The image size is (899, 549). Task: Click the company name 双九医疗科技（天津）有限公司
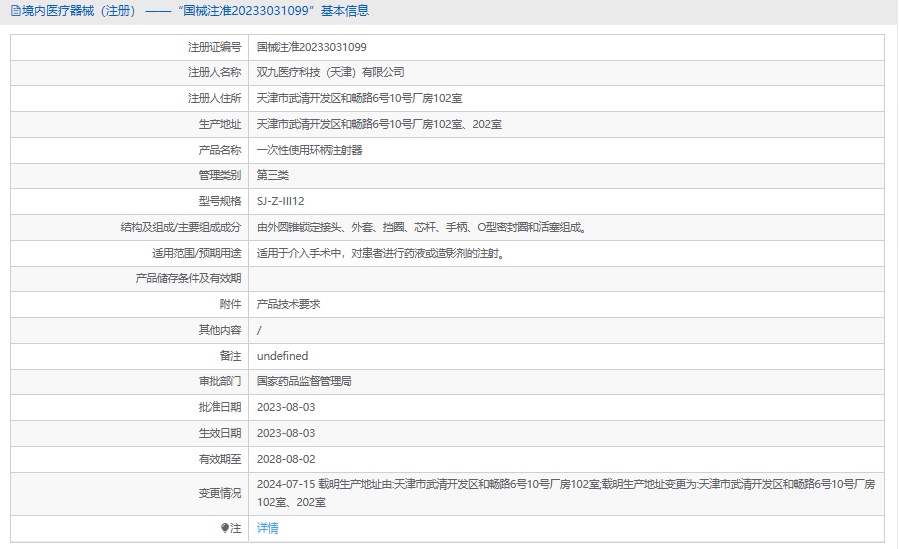[330, 72]
